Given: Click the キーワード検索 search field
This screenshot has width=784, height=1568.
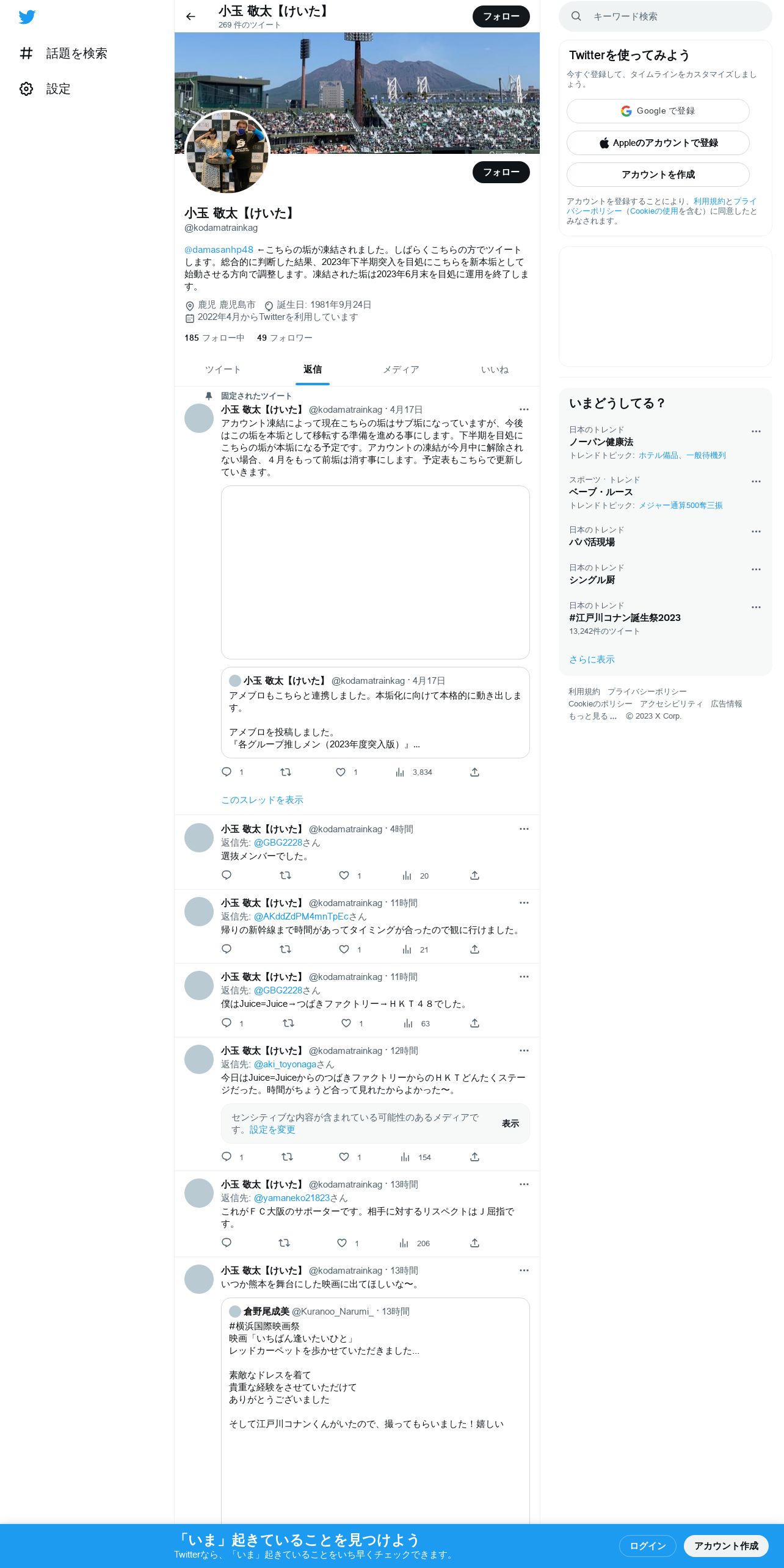Looking at the screenshot, I should pos(666,16).
